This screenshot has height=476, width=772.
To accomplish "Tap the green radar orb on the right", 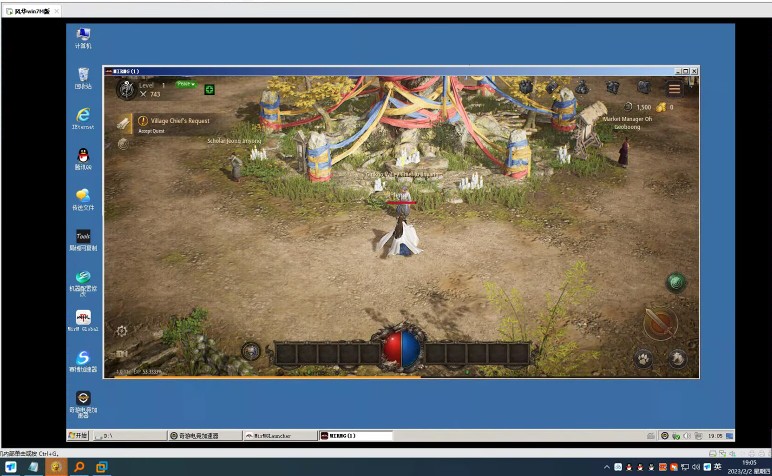I will pyautogui.click(x=676, y=282).
